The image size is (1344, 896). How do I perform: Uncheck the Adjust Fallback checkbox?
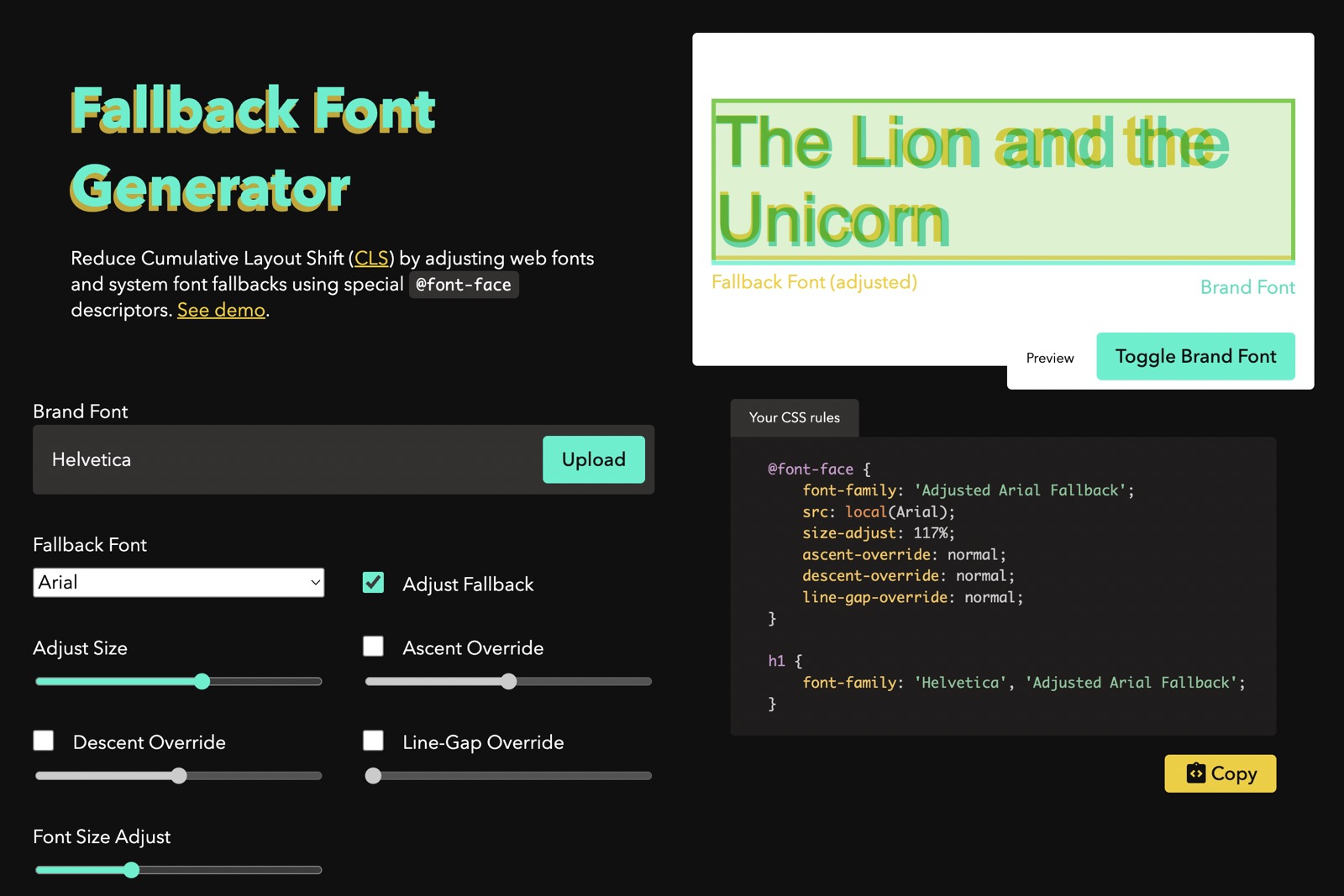pos(373,583)
